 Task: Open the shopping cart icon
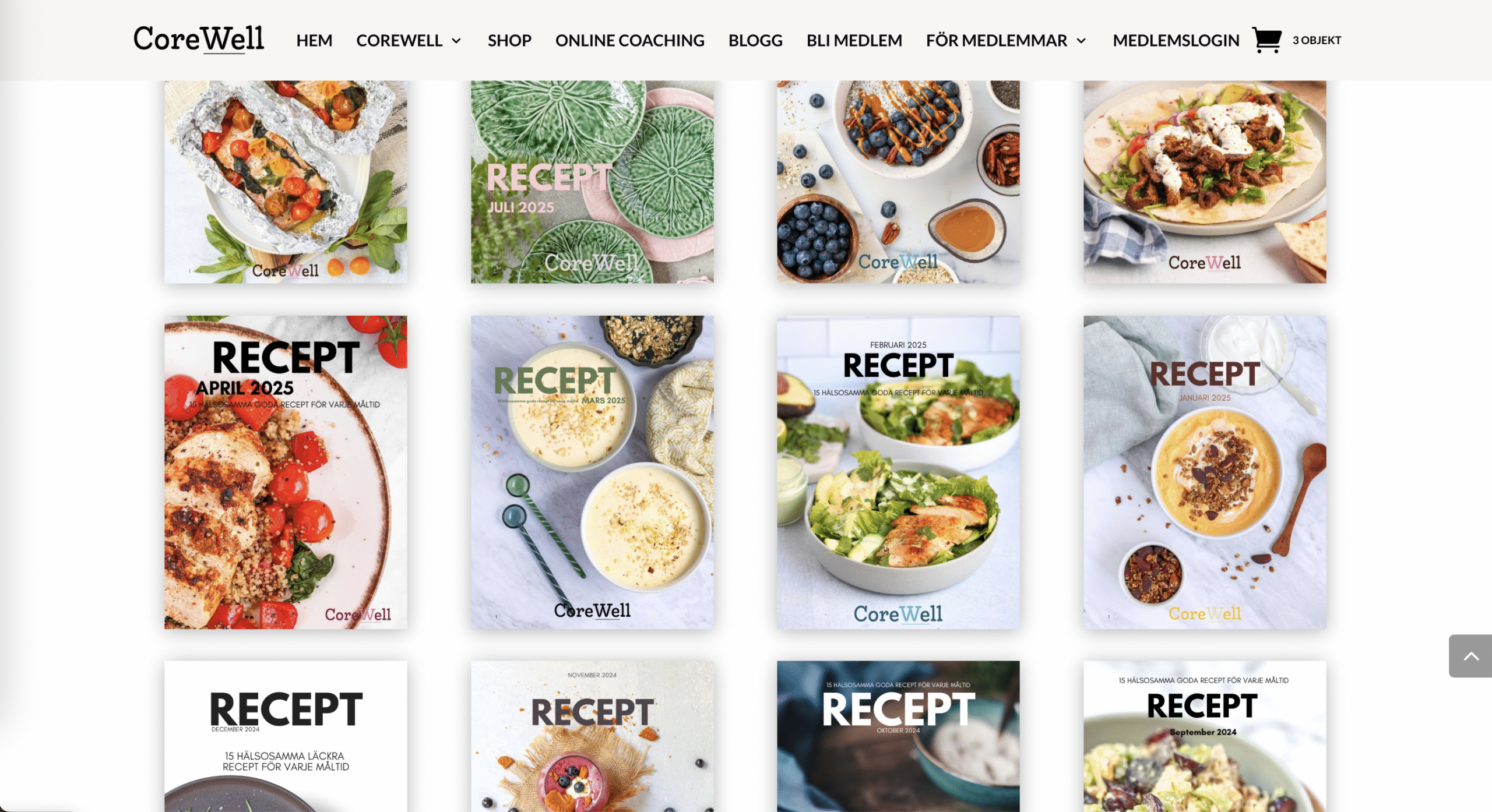[x=1266, y=40]
